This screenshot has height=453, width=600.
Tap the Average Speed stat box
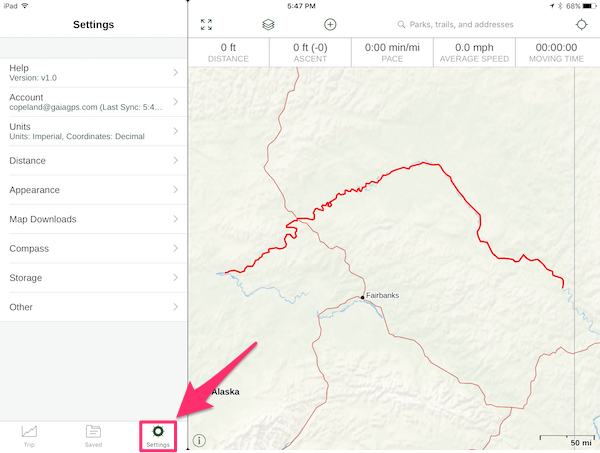tap(474, 52)
